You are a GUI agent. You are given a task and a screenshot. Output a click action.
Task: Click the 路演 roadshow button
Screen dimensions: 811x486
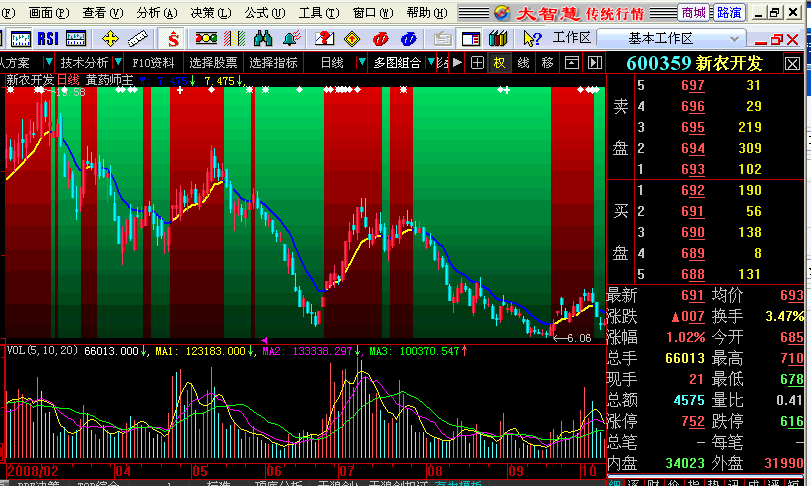(x=729, y=12)
